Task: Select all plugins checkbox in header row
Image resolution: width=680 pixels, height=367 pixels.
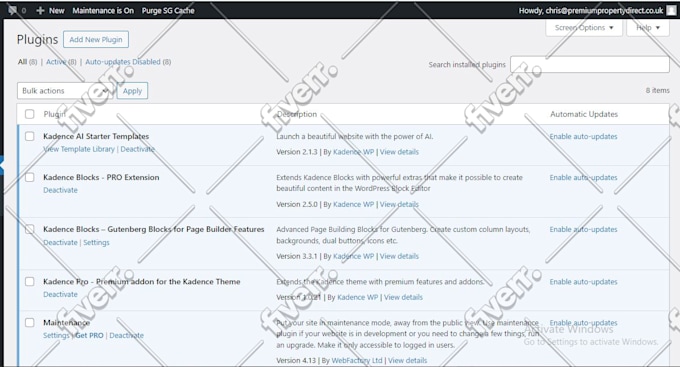Action: click(29, 114)
